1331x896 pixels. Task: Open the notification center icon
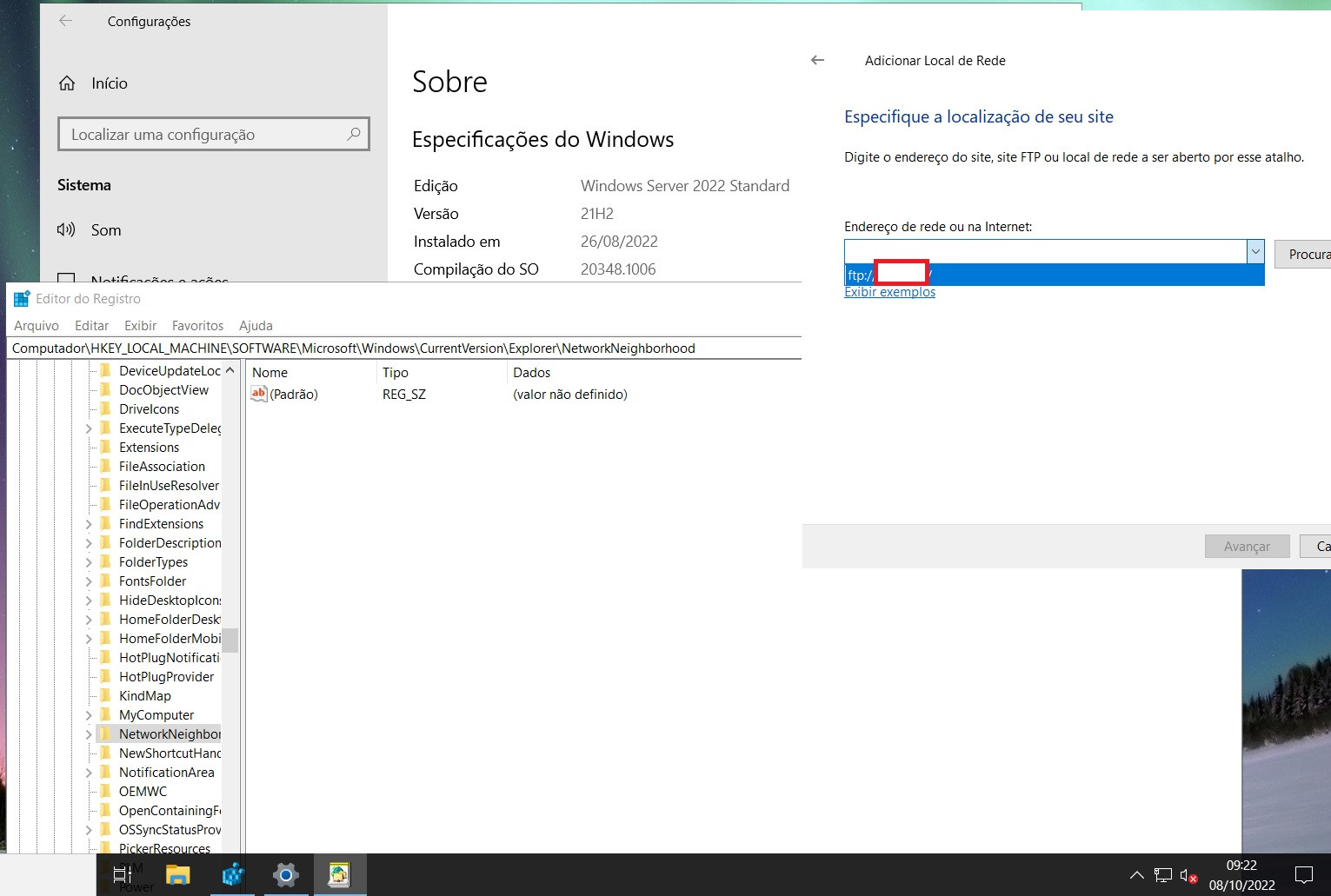1303,874
